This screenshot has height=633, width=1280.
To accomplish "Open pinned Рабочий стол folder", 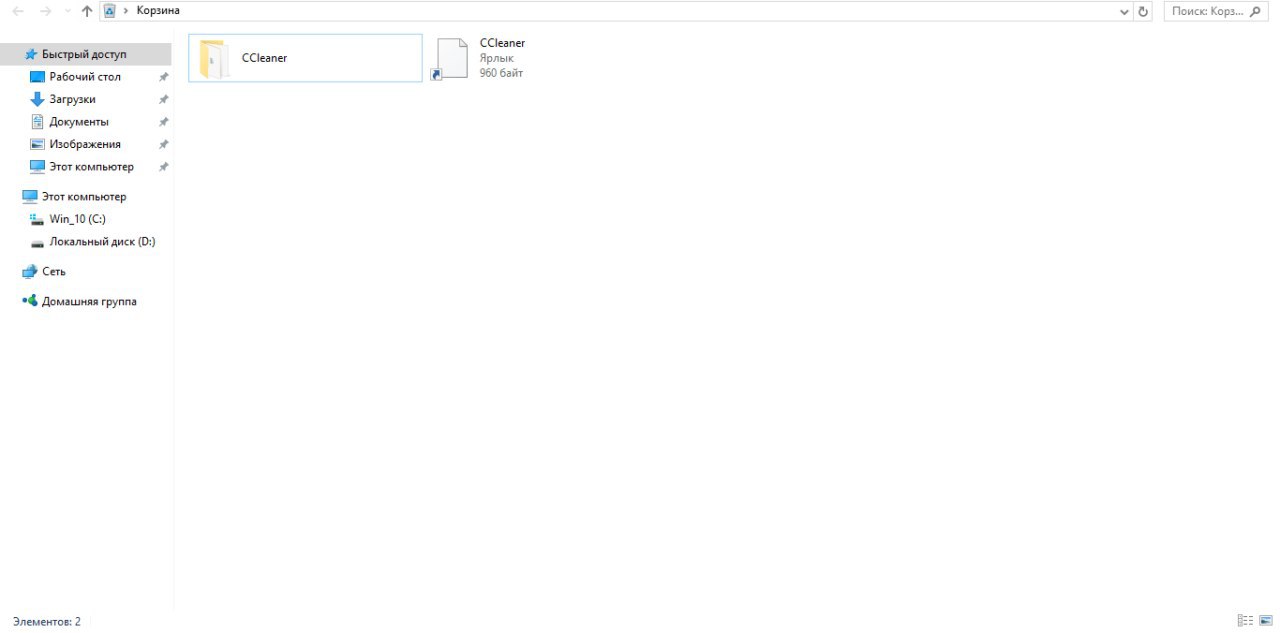I will click(x=86, y=77).
